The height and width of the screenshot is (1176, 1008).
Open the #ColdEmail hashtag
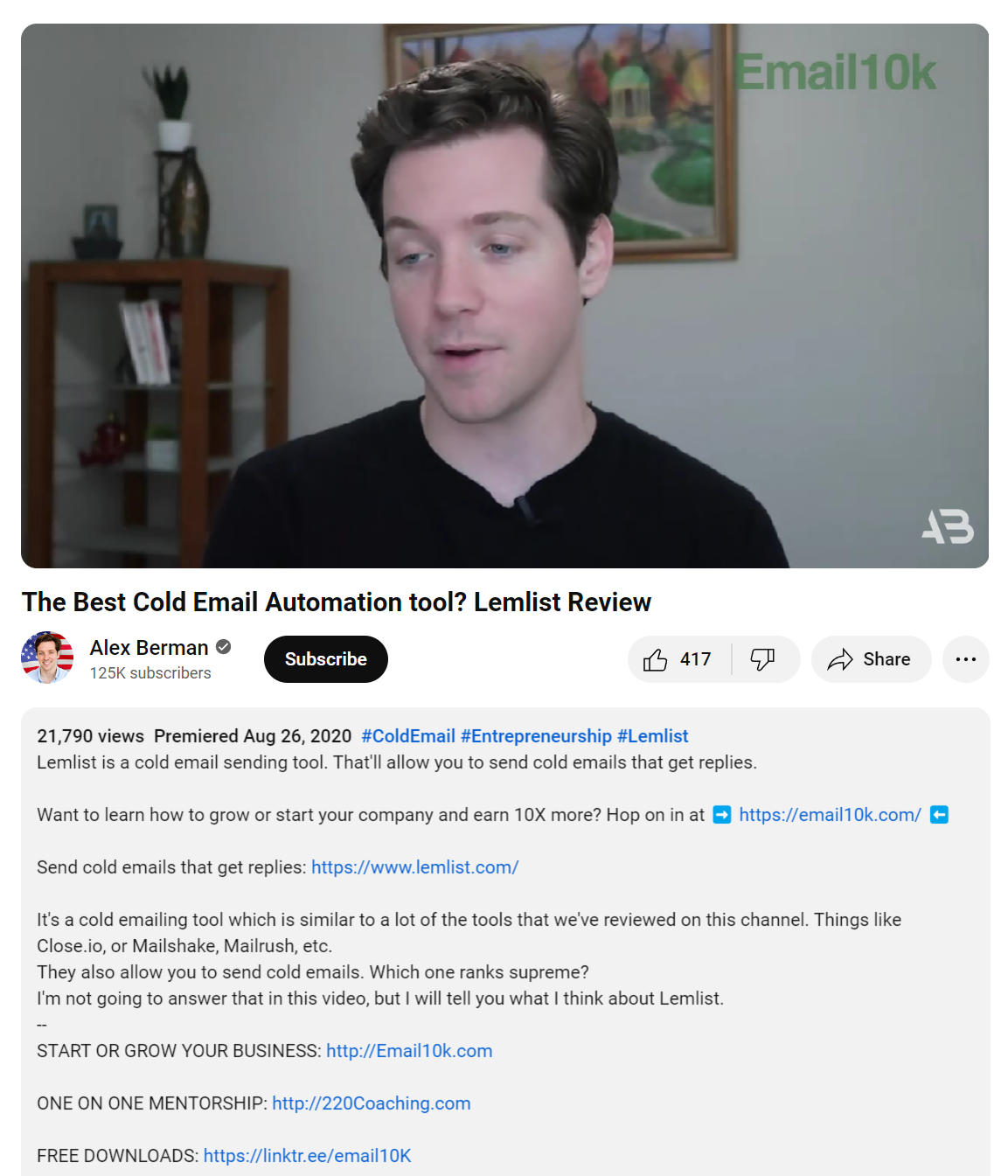pyautogui.click(x=408, y=736)
